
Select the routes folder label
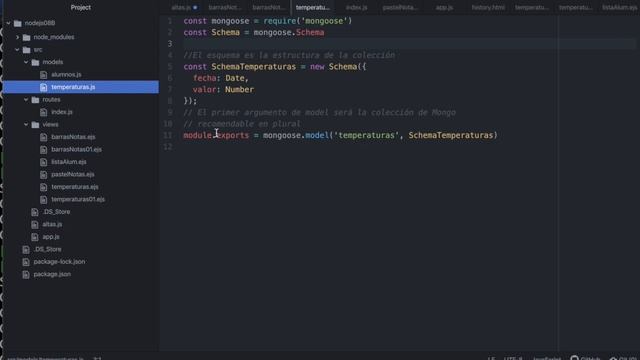pos(51,100)
